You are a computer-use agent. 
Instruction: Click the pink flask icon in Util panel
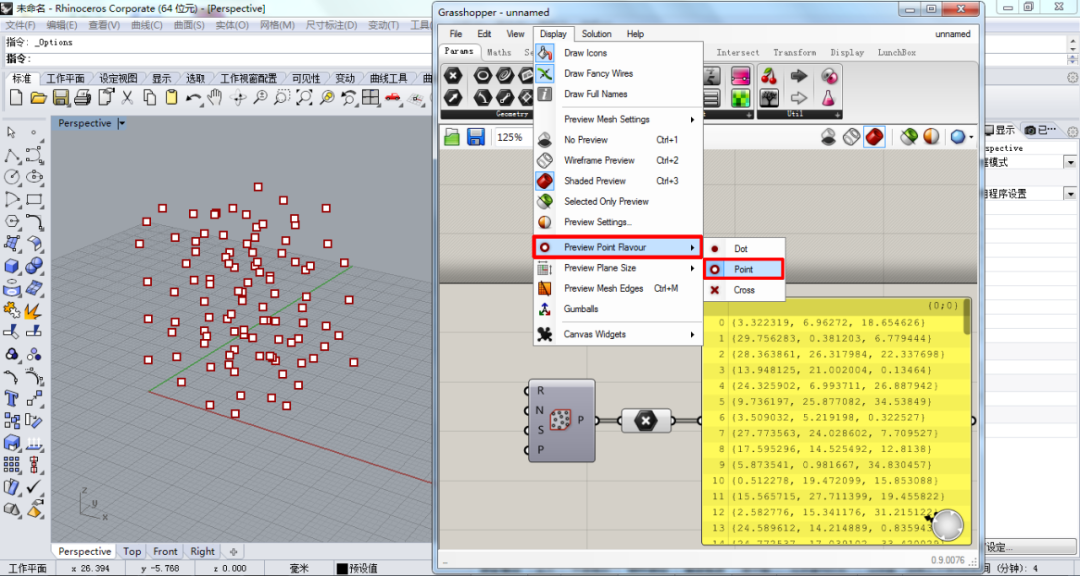(x=828, y=98)
